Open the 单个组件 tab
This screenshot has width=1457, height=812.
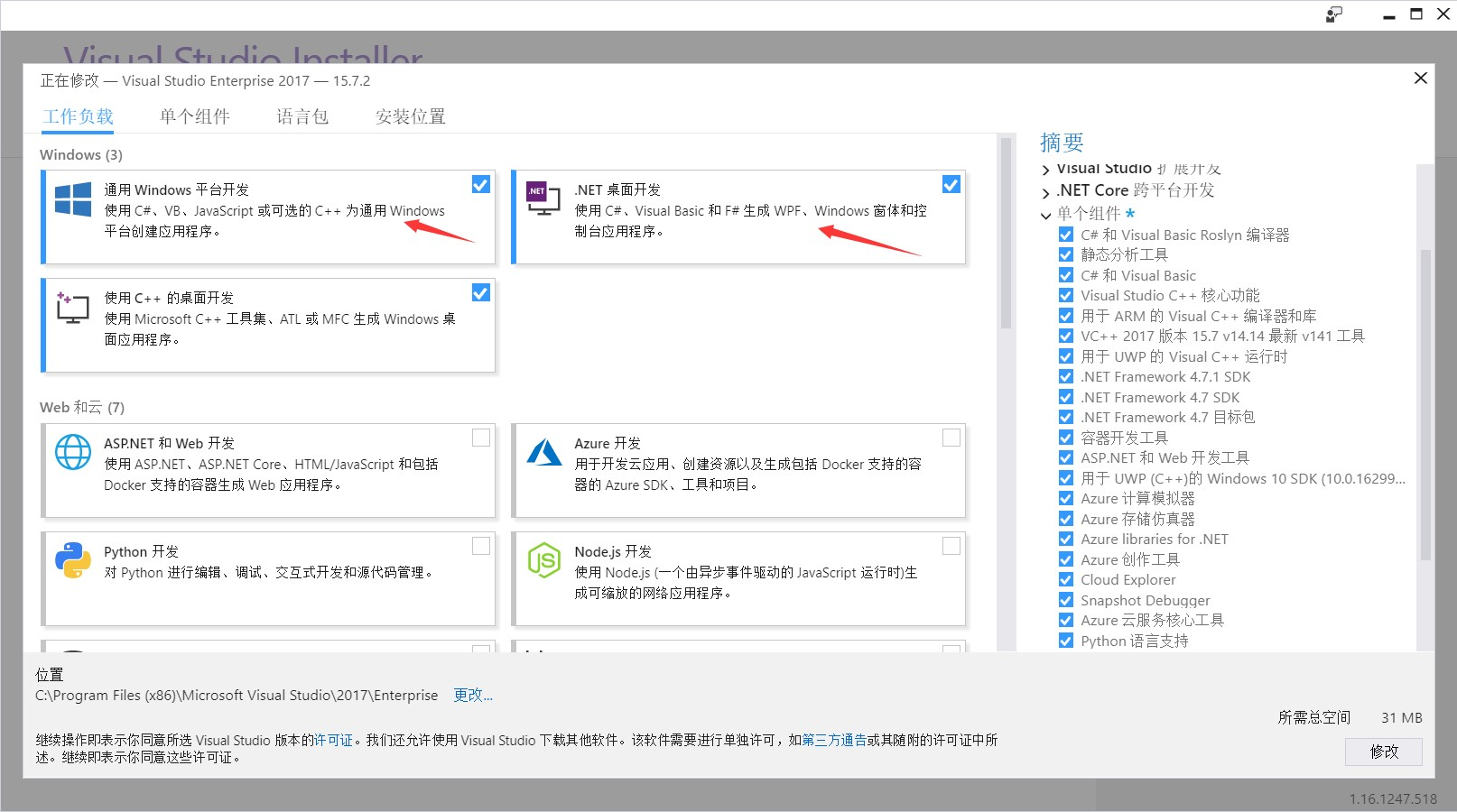pos(195,116)
